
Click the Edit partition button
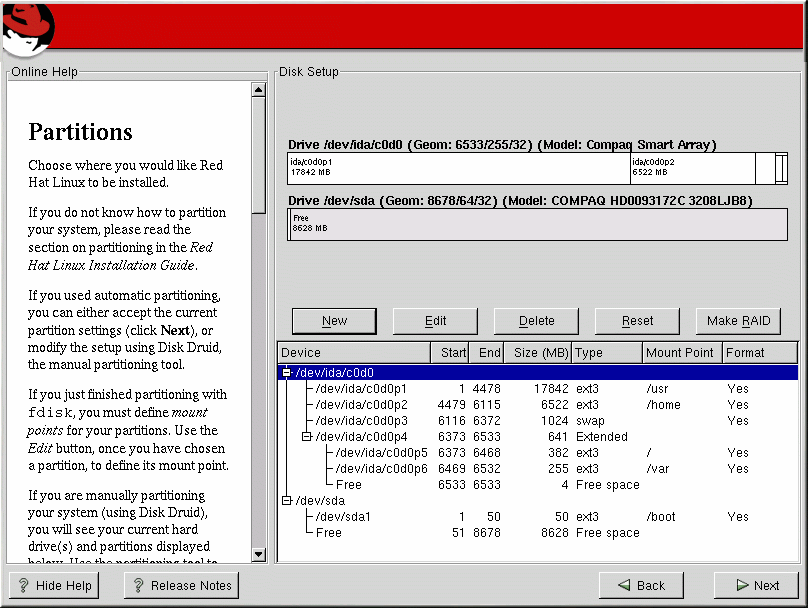435,321
